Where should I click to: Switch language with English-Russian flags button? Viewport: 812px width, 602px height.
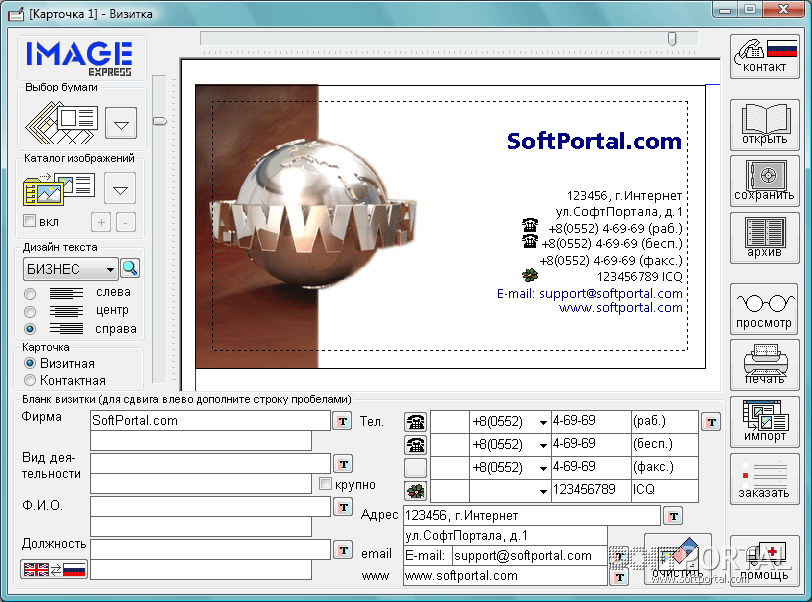54,569
